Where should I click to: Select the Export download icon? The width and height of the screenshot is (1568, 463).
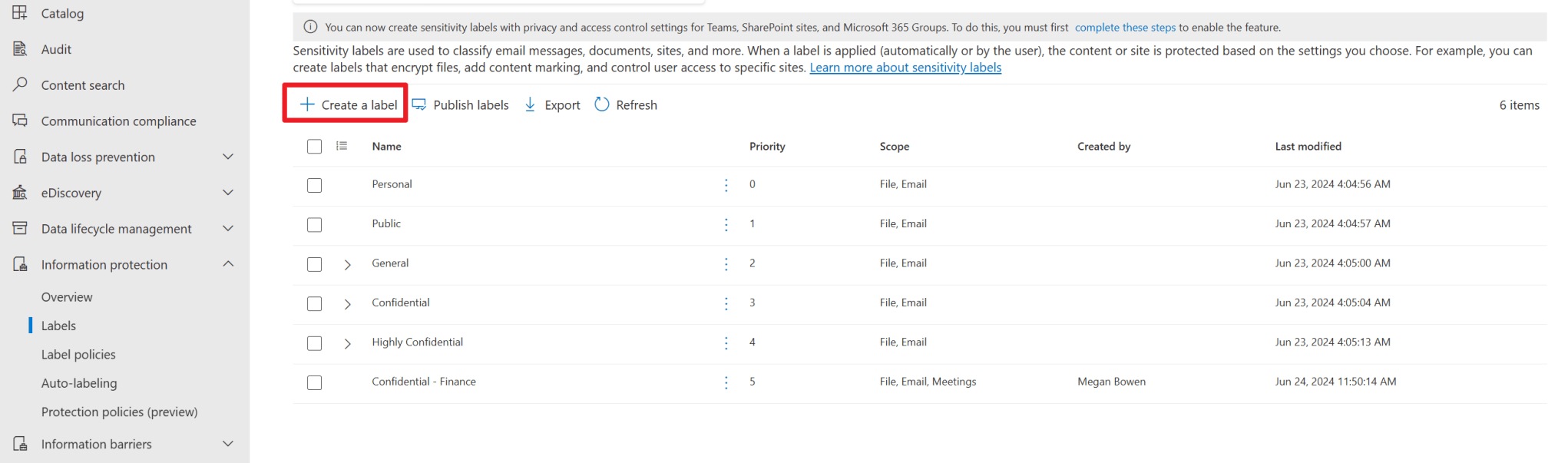pyautogui.click(x=530, y=104)
